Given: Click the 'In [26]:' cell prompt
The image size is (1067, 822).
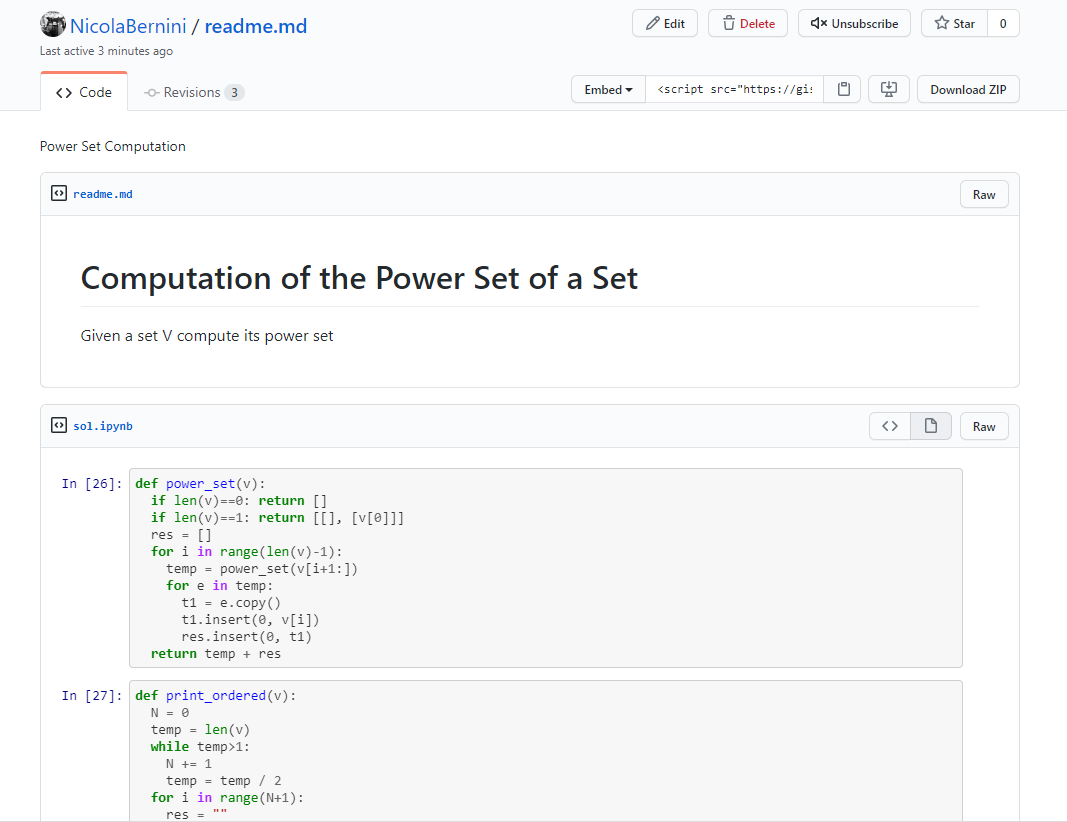Looking at the screenshot, I should tap(92, 484).
